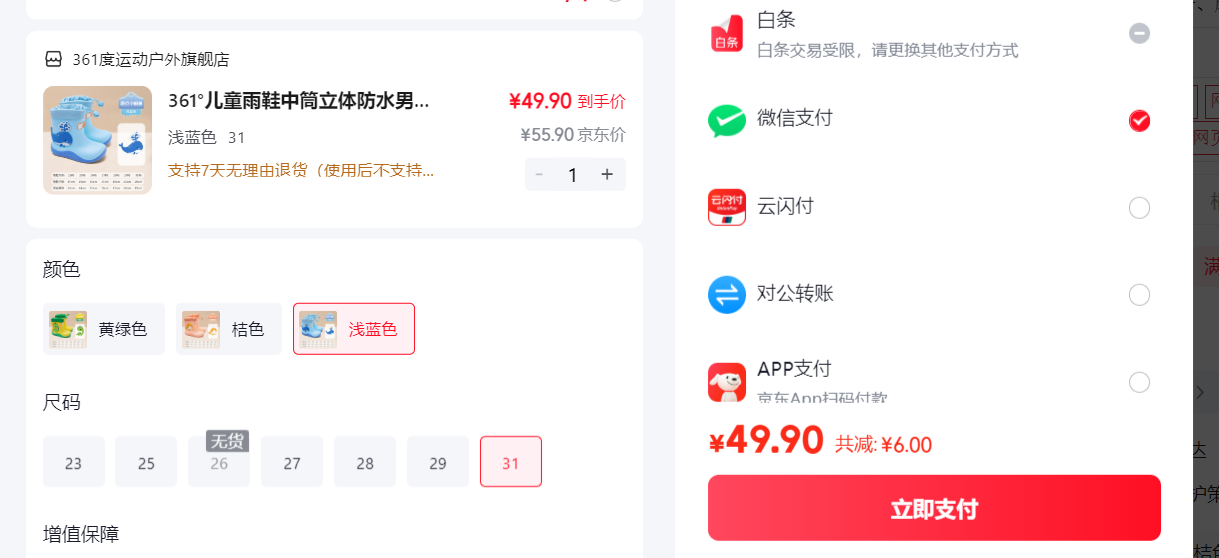Image resolution: width=1219 pixels, height=558 pixels.
Task: Decrease quantity with the minus button
Action: (539, 174)
